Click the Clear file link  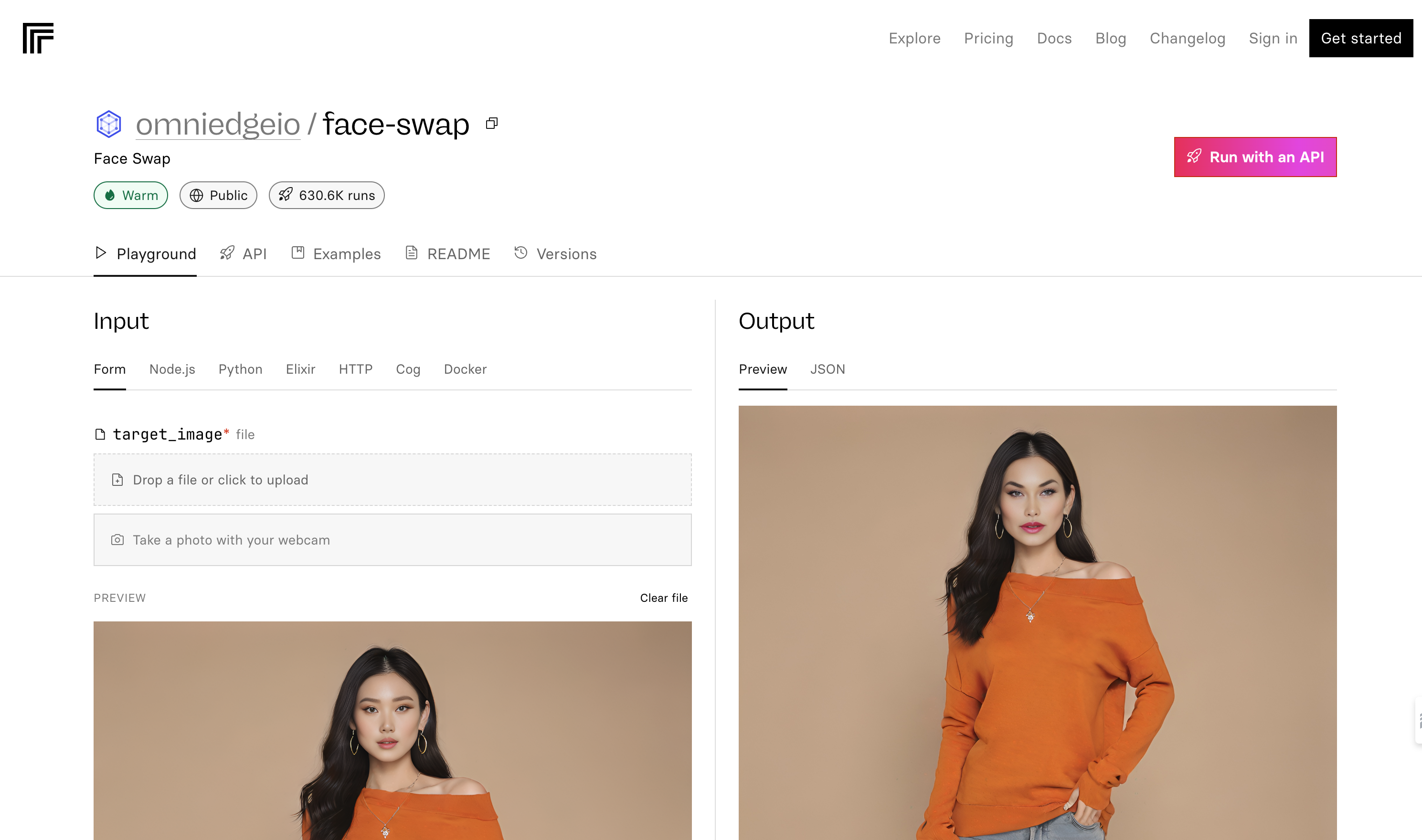point(663,598)
